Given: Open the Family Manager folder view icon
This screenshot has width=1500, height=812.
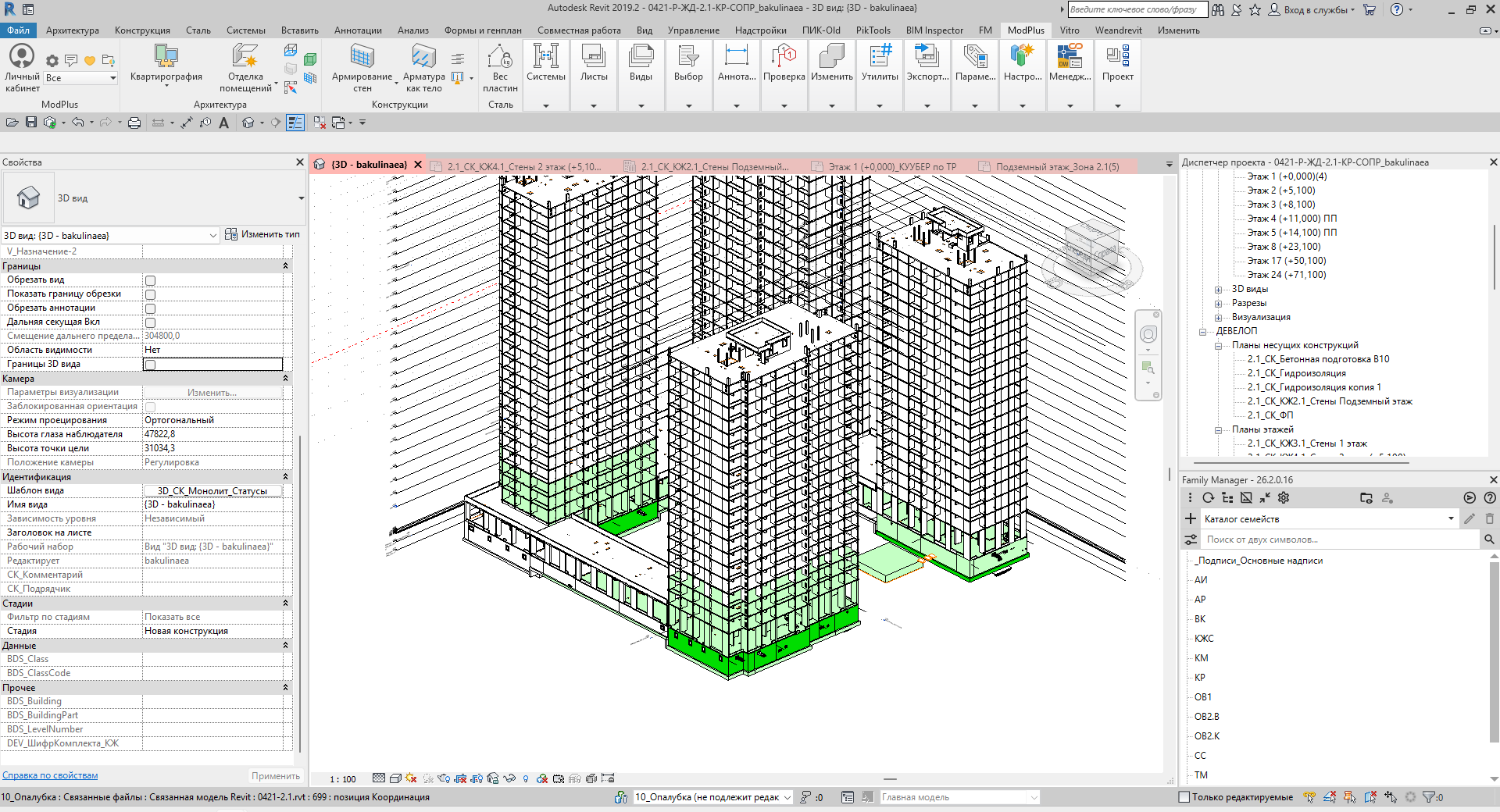Looking at the screenshot, I should pyautogui.click(x=1366, y=497).
